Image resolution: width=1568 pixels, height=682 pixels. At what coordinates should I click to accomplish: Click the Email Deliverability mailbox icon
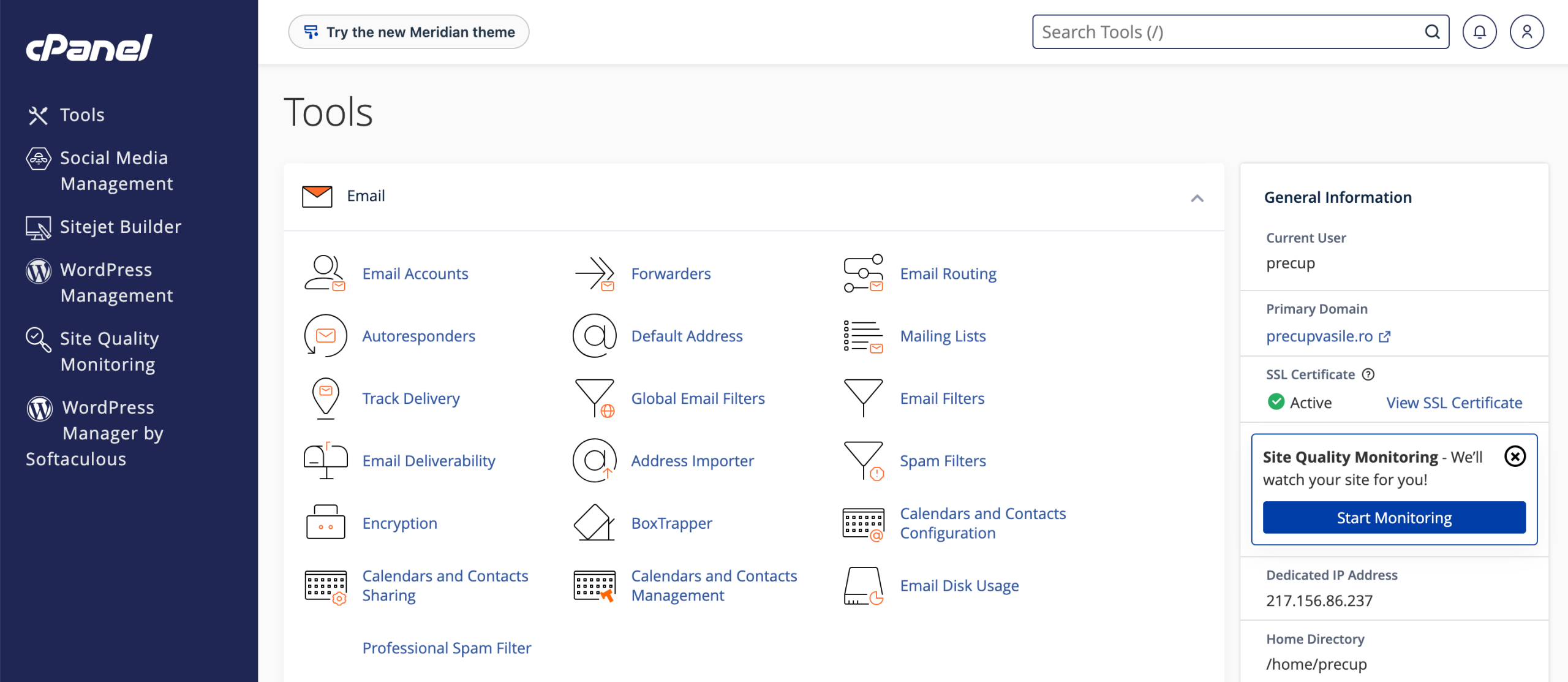coord(325,461)
